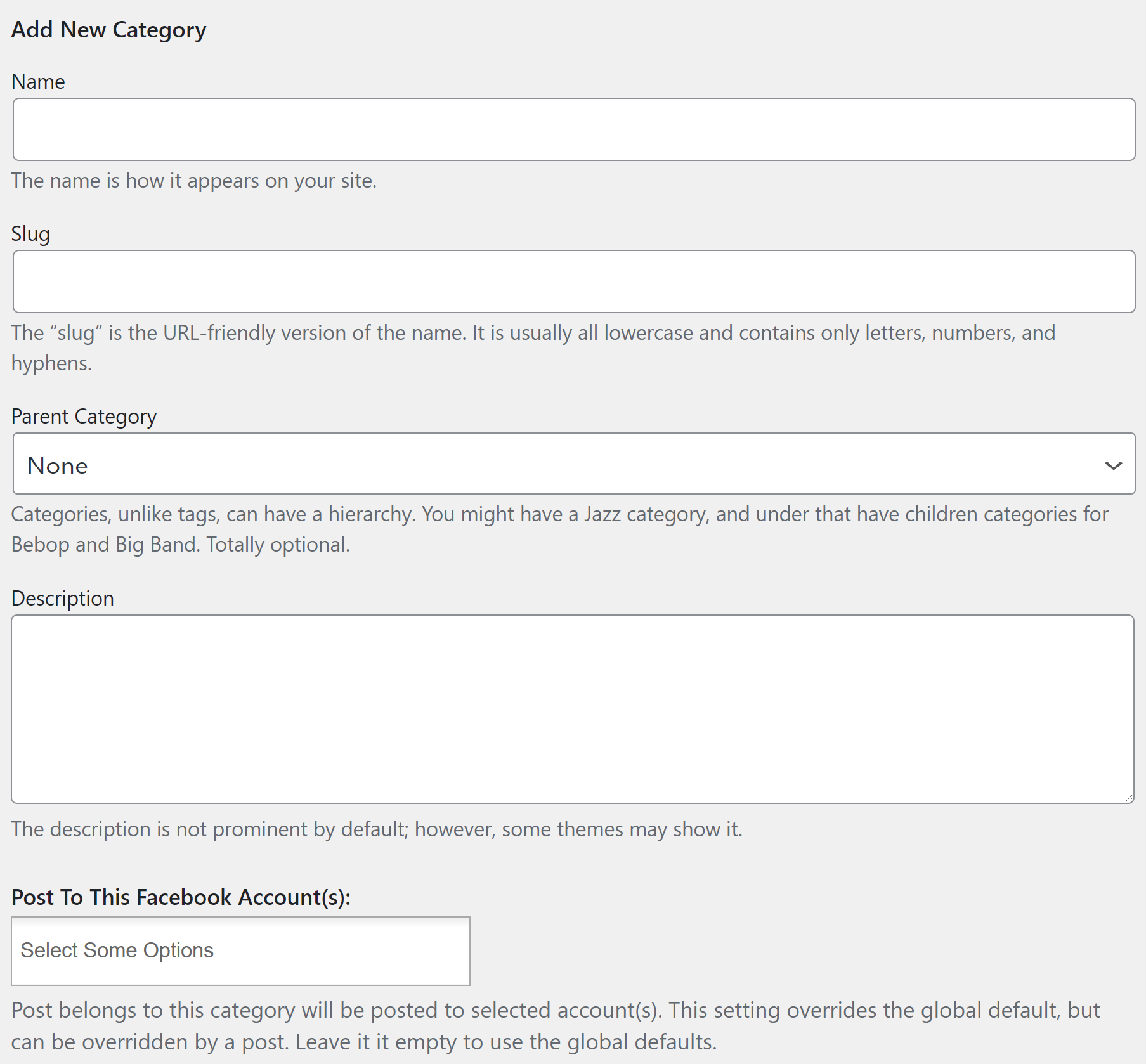Click the Description textarea resize handle
This screenshot has height=1064, width=1146.
[x=1129, y=798]
